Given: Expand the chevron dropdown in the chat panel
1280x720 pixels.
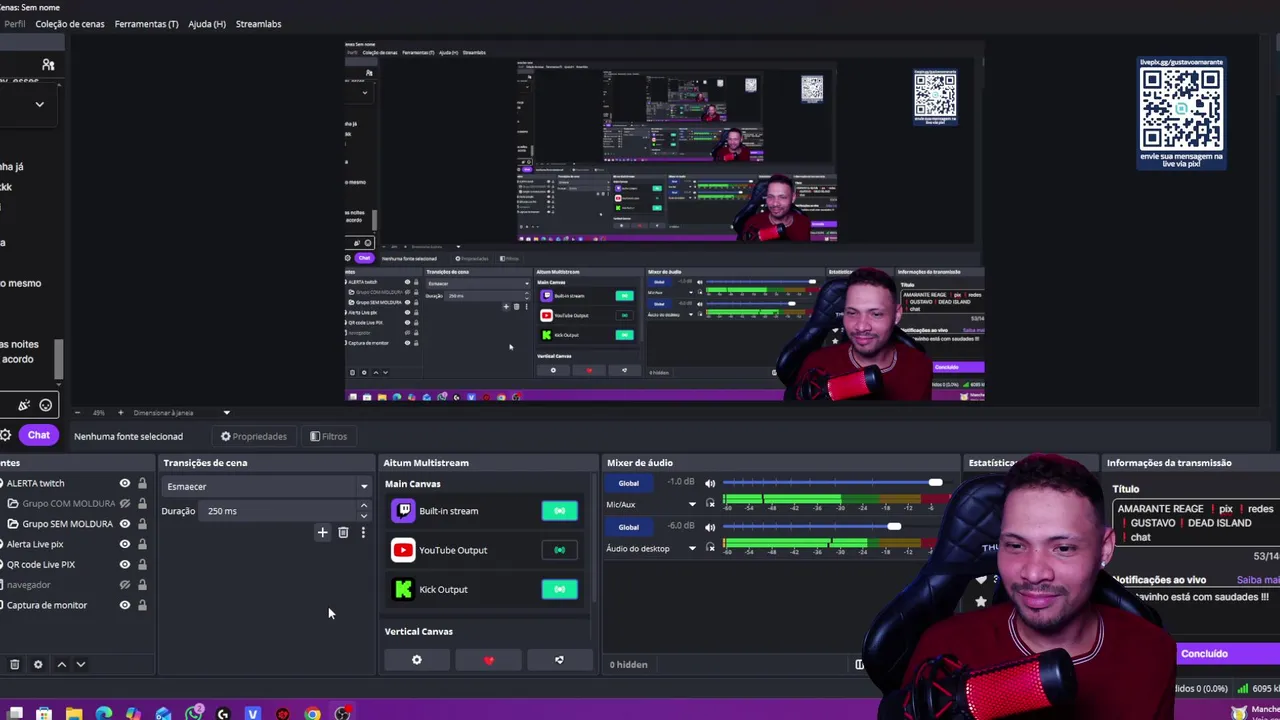Looking at the screenshot, I should (39, 104).
